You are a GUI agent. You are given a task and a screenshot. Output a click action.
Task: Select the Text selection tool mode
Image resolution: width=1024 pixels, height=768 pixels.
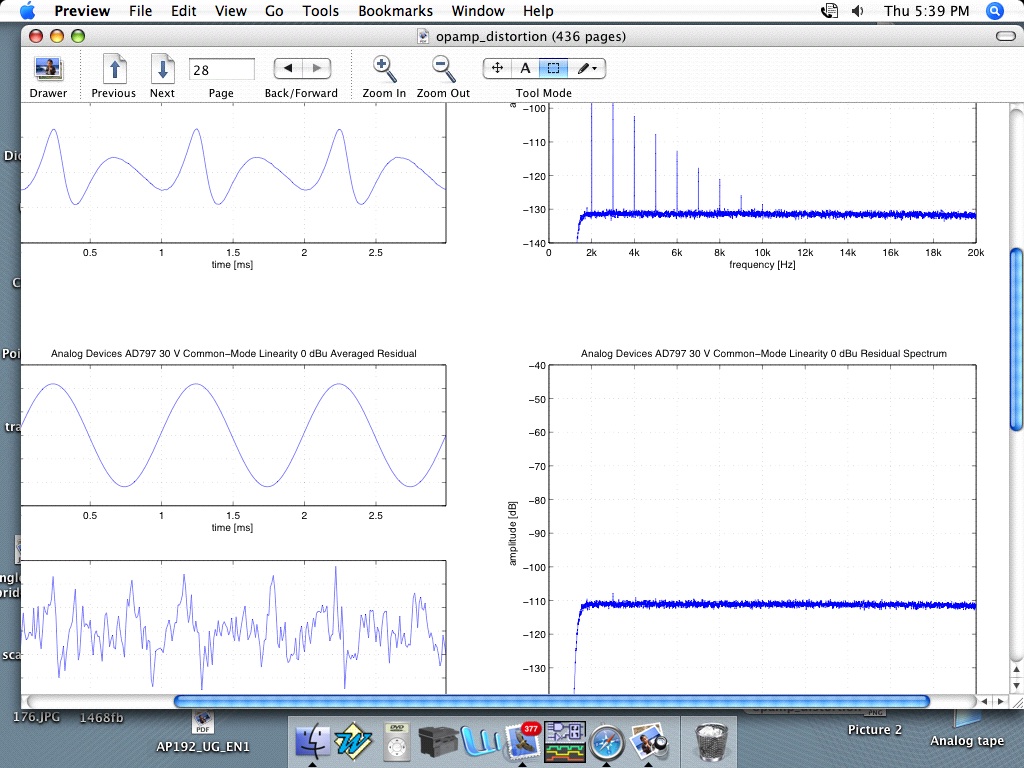click(x=525, y=68)
